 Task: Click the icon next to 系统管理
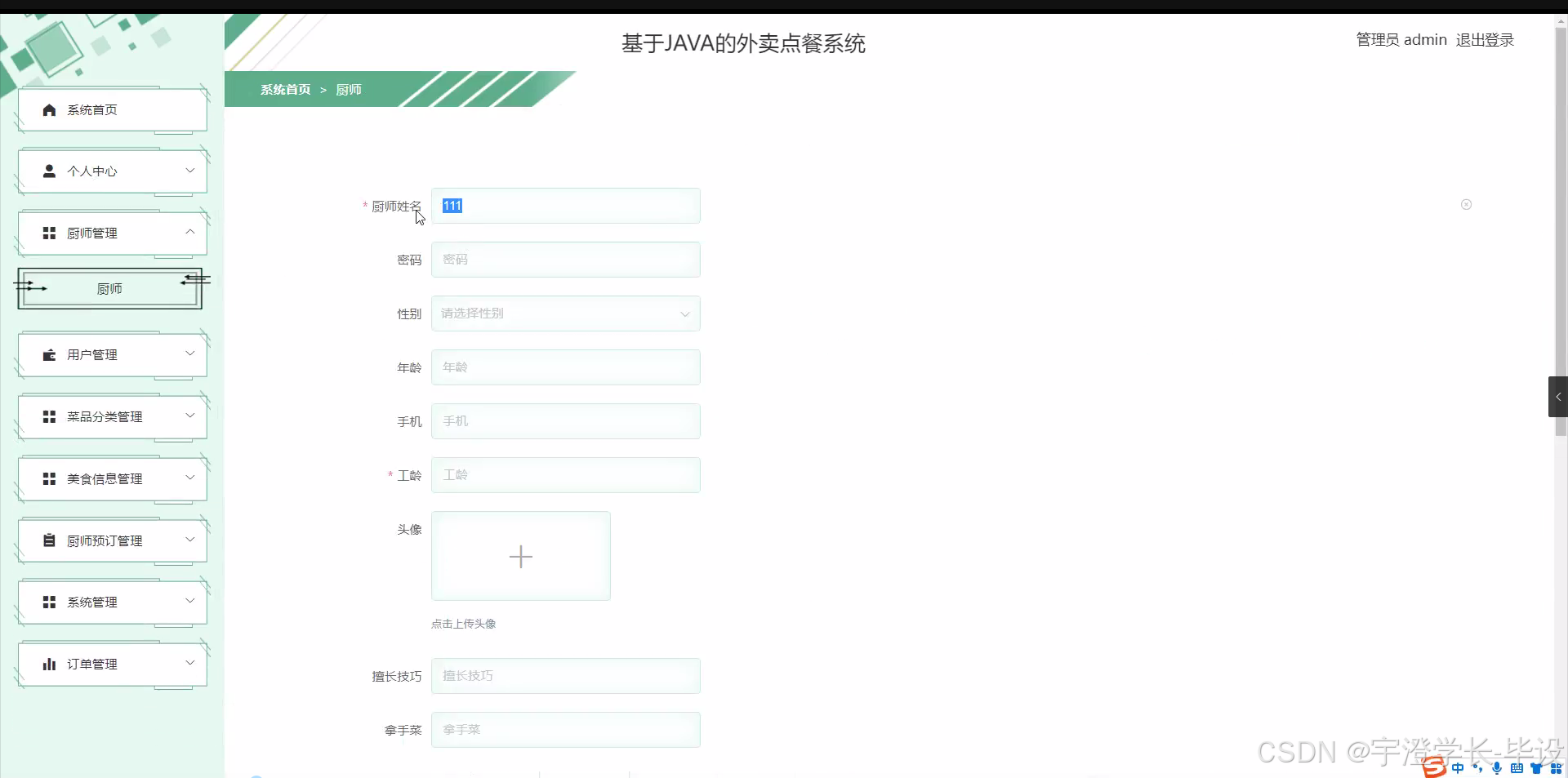click(x=48, y=602)
